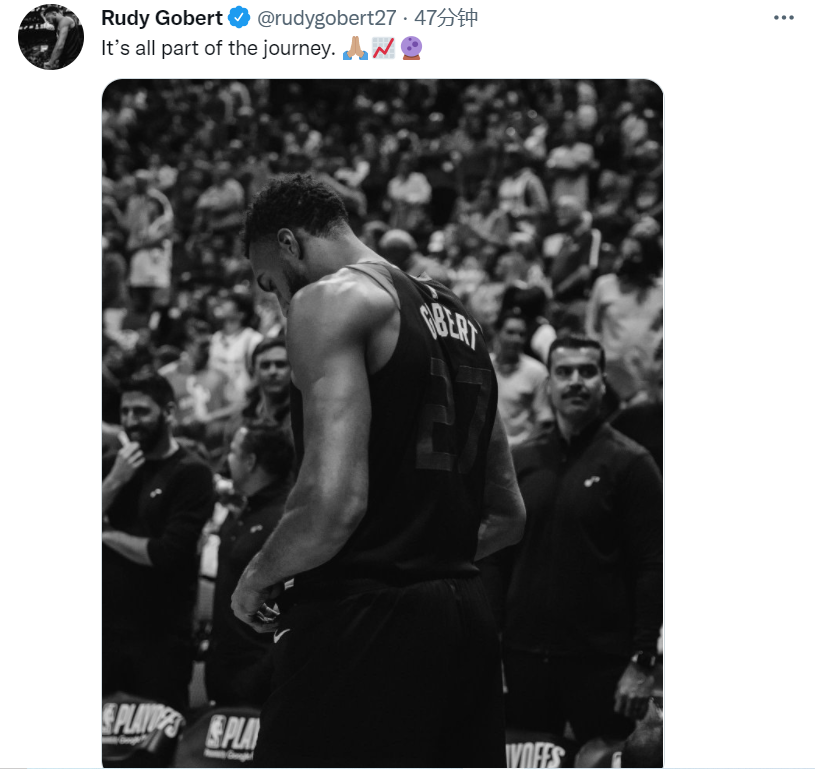Click the GOBERT lettering on the jersey
815x769 pixels.
point(448,324)
